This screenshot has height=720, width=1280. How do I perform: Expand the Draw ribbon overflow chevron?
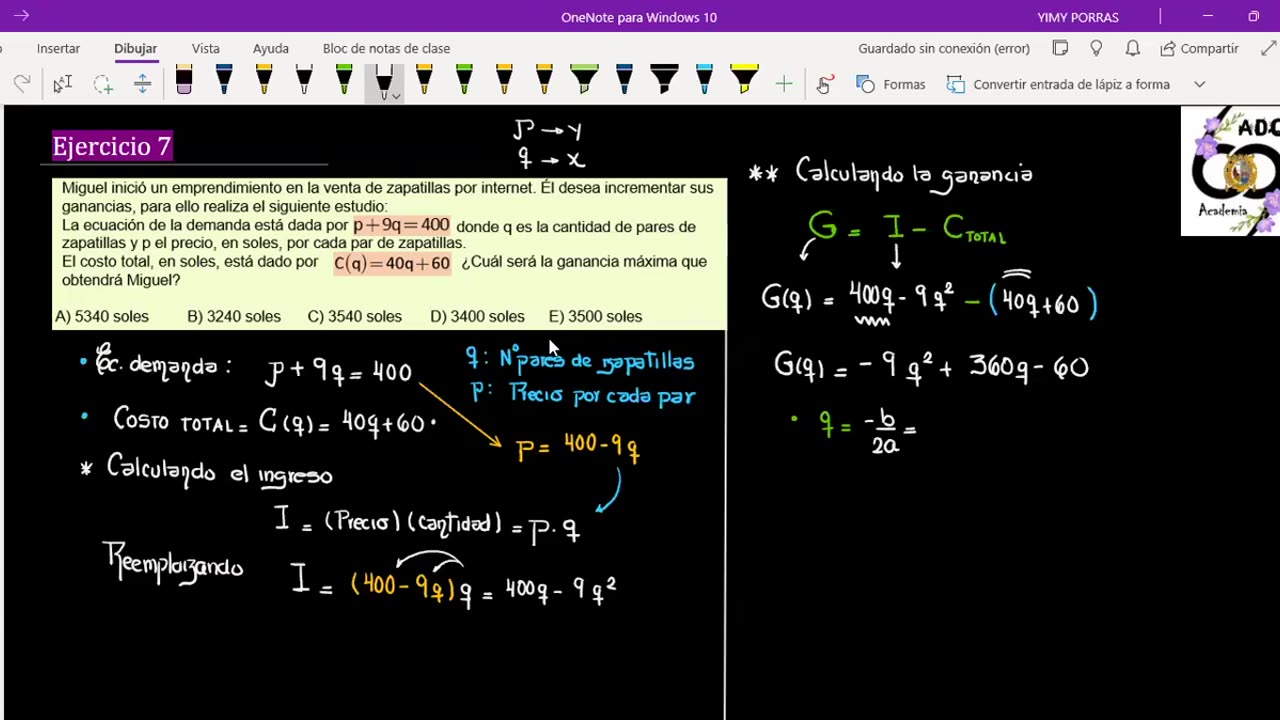1200,84
